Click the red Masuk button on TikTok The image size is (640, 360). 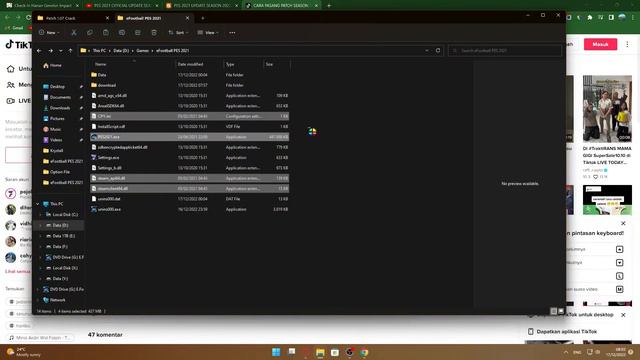click(x=600, y=44)
